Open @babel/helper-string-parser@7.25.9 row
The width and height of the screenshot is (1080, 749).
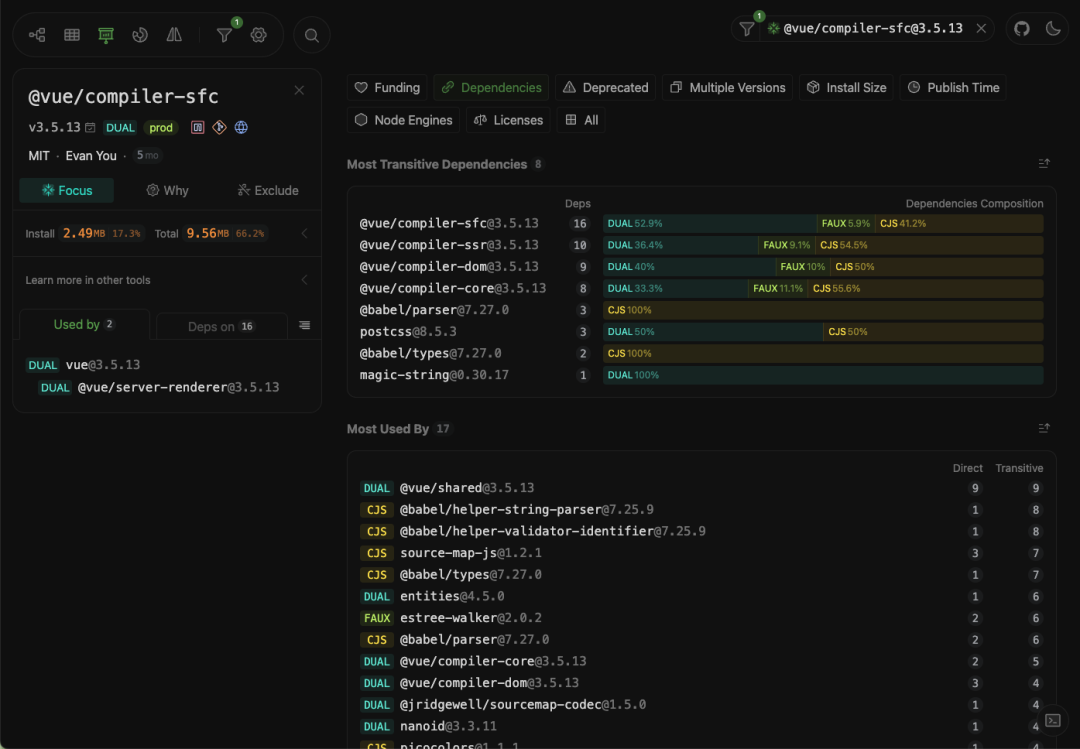[701, 510]
